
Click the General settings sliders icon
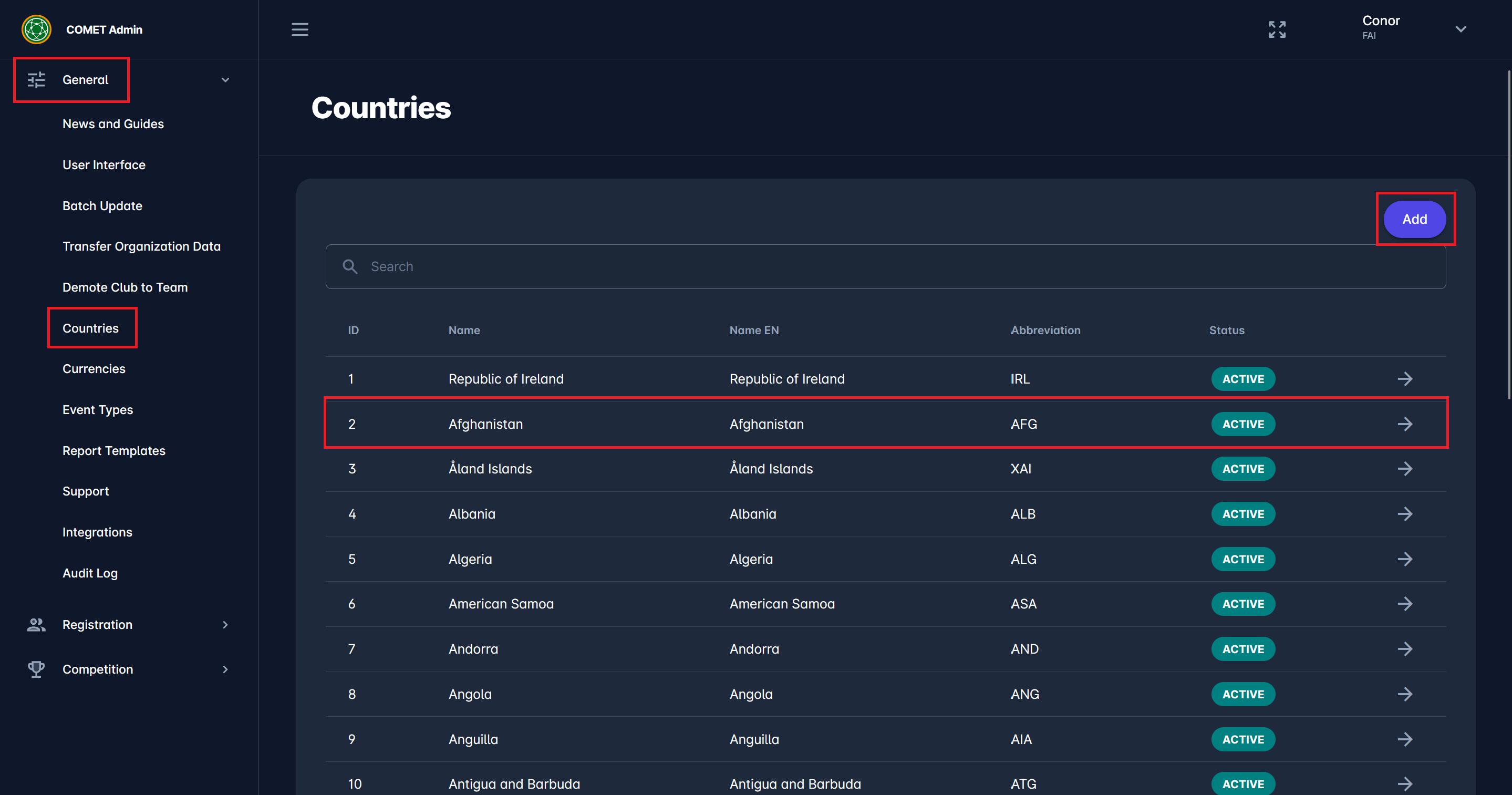(x=36, y=80)
